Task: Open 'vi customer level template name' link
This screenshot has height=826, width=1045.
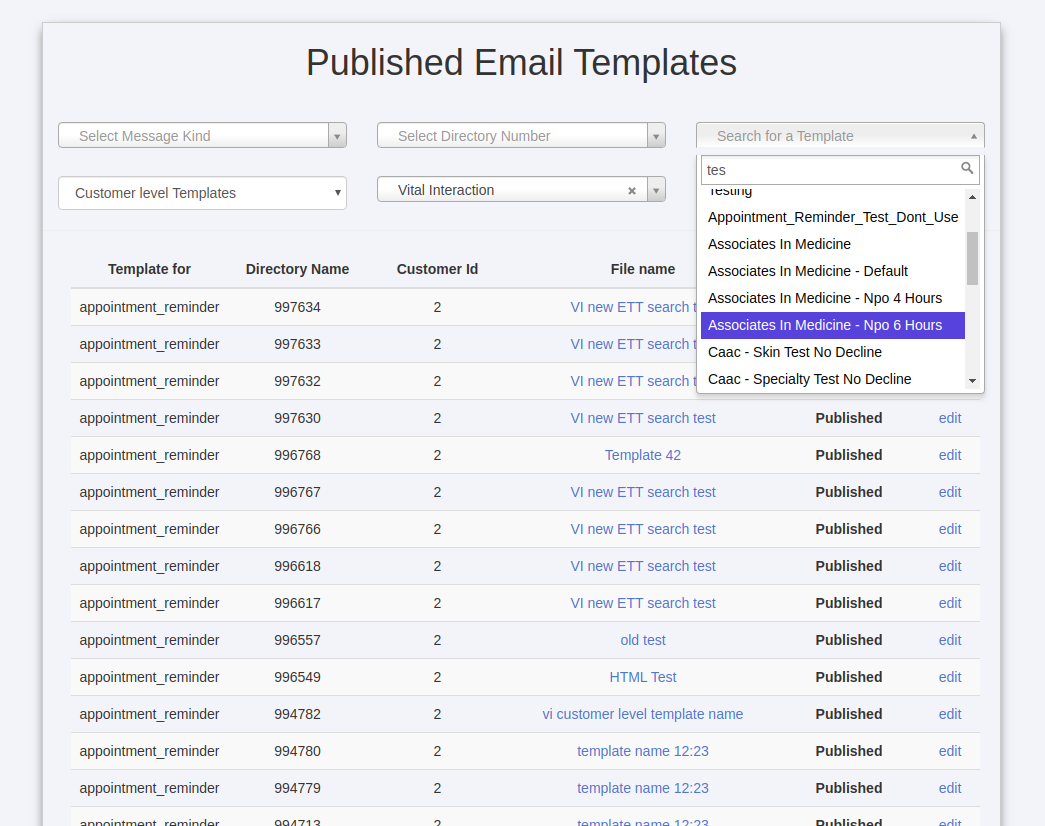Action: 642,714
